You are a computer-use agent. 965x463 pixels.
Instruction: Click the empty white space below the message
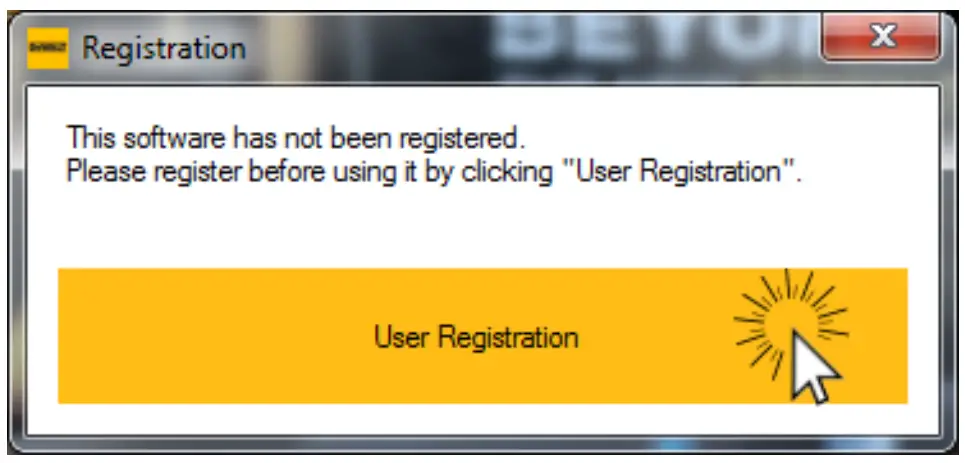482,228
